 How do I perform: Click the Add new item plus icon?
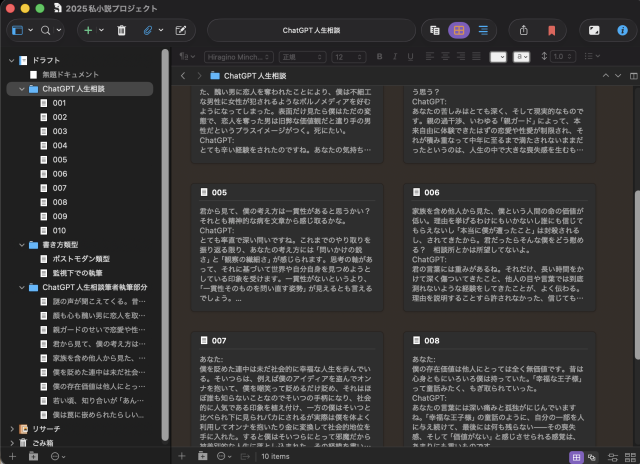click(x=88, y=31)
